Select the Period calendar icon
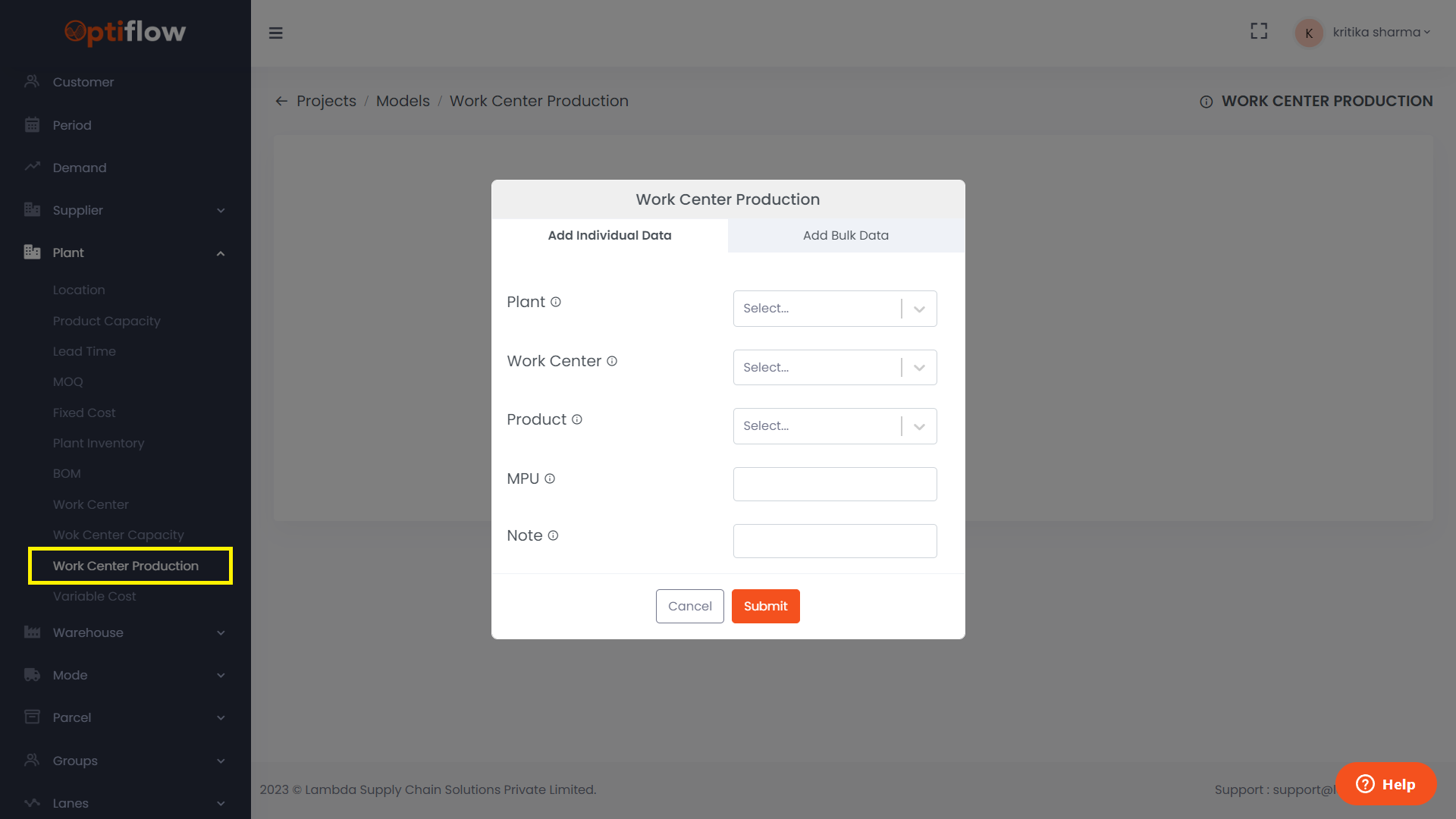This screenshot has width=1456, height=819. 33,124
